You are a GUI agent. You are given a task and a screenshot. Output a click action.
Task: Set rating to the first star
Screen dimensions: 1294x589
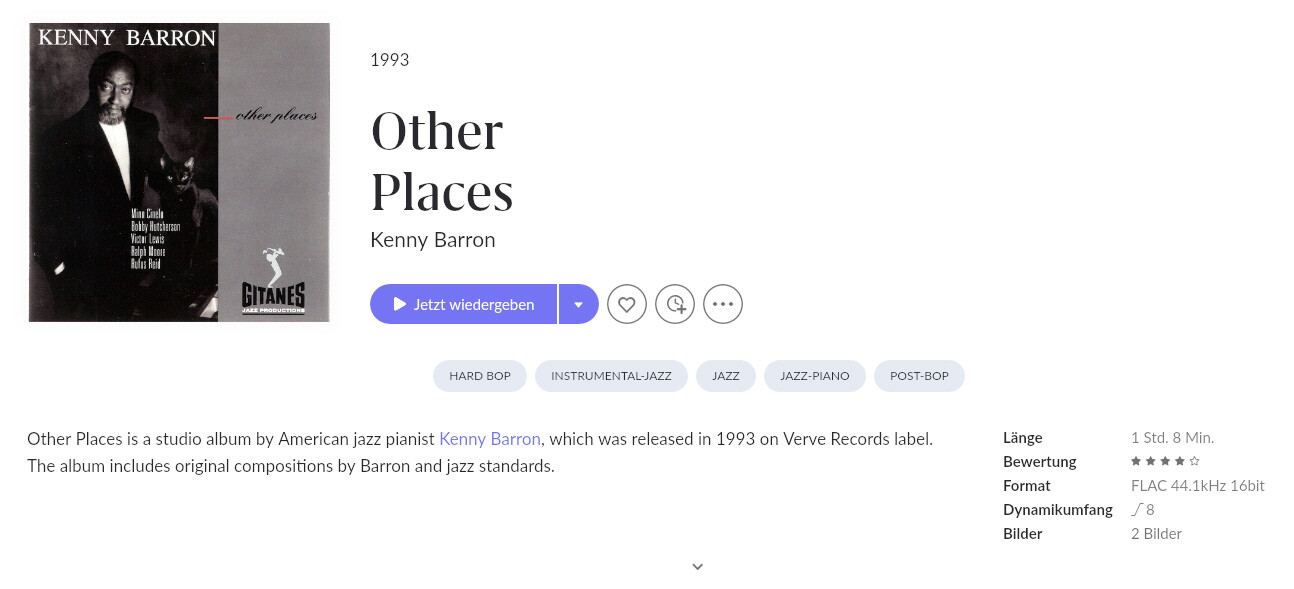coord(1136,461)
